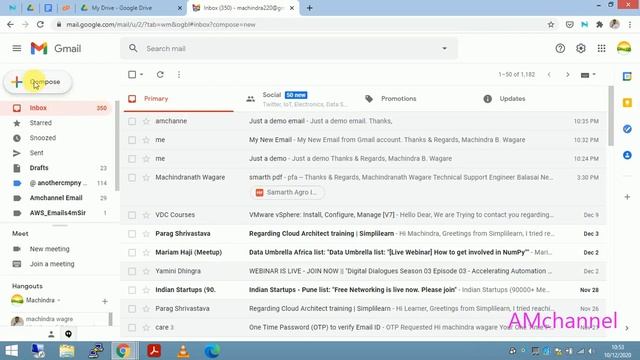Star the amchanne demo email
Screen dimensions: 640x360
point(146,121)
